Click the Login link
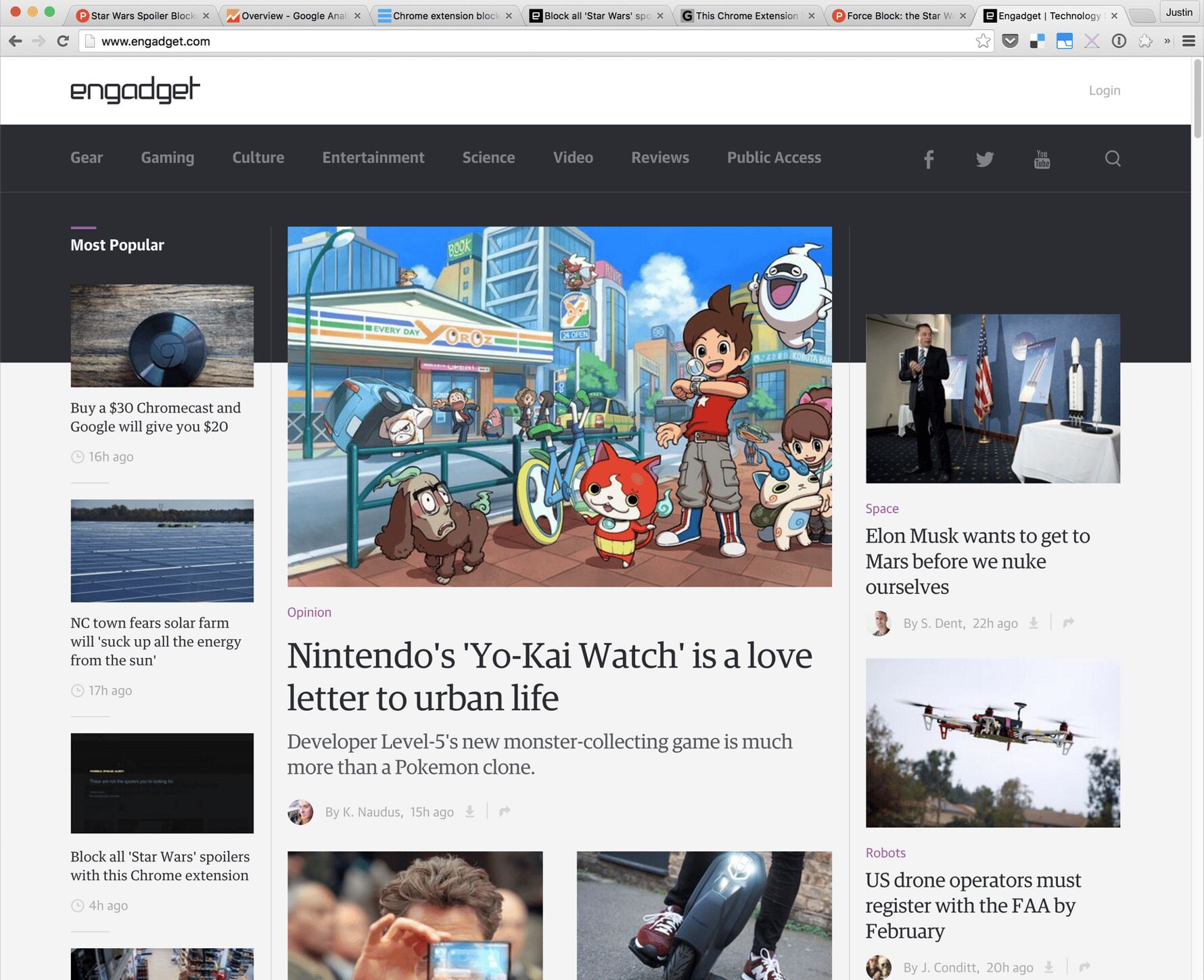The width and height of the screenshot is (1204, 980). pyautogui.click(x=1104, y=91)
